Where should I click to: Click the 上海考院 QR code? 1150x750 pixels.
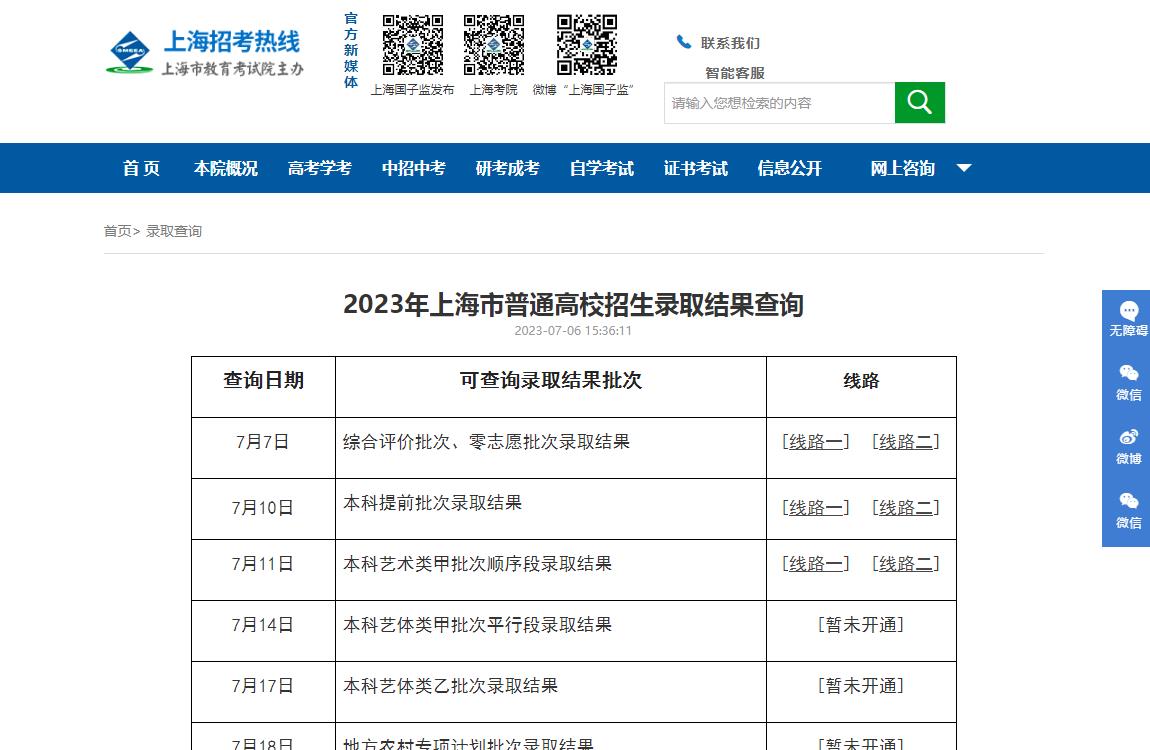click(x=494, y=45)
